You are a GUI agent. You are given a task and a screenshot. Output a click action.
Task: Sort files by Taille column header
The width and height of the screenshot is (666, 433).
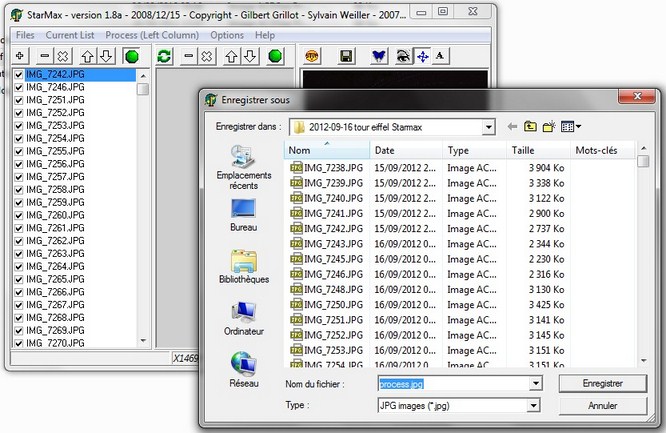click(538, 150)
